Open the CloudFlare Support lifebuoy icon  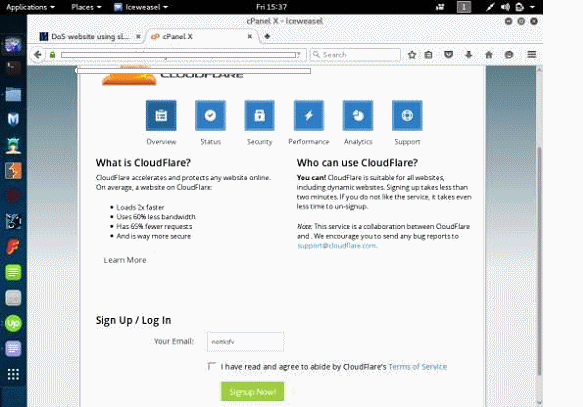click(407, 116)
